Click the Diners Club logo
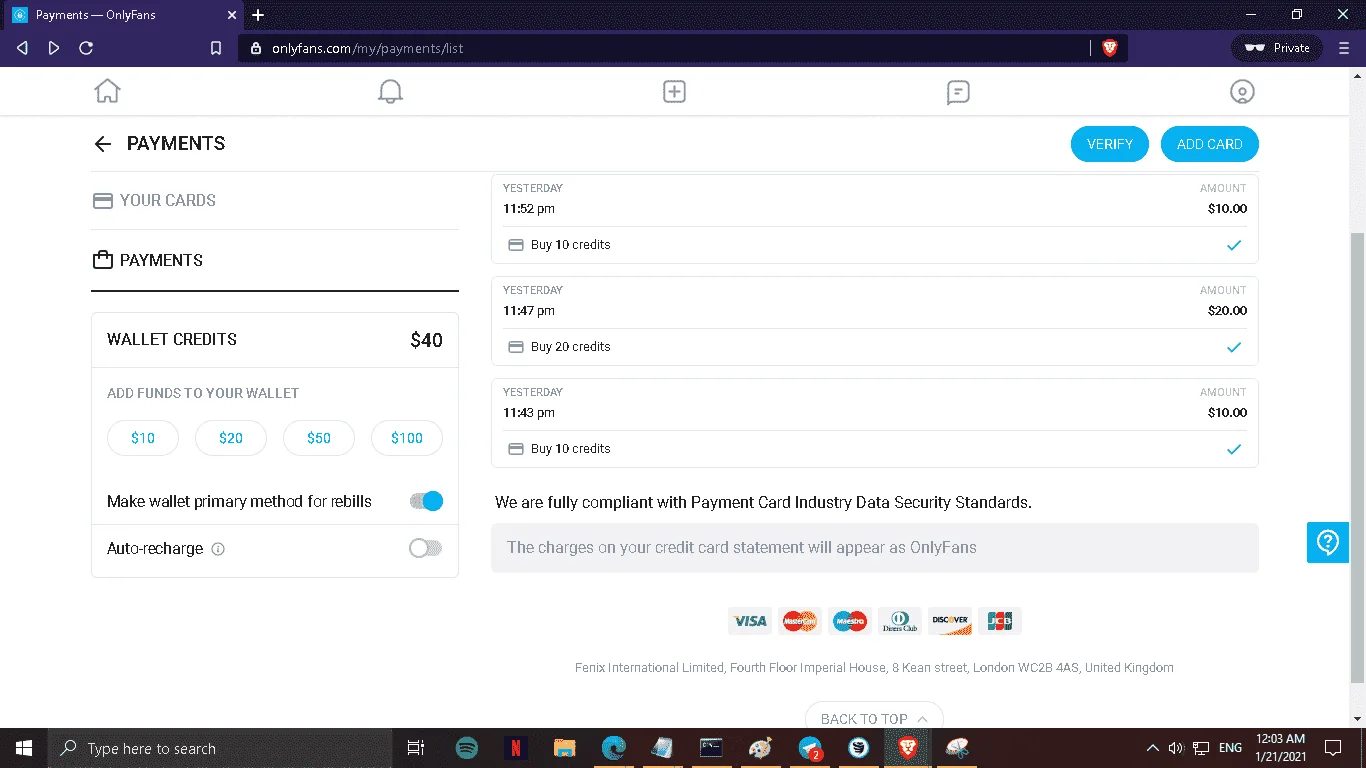1366x768 pixels. [x=900, y=621]
